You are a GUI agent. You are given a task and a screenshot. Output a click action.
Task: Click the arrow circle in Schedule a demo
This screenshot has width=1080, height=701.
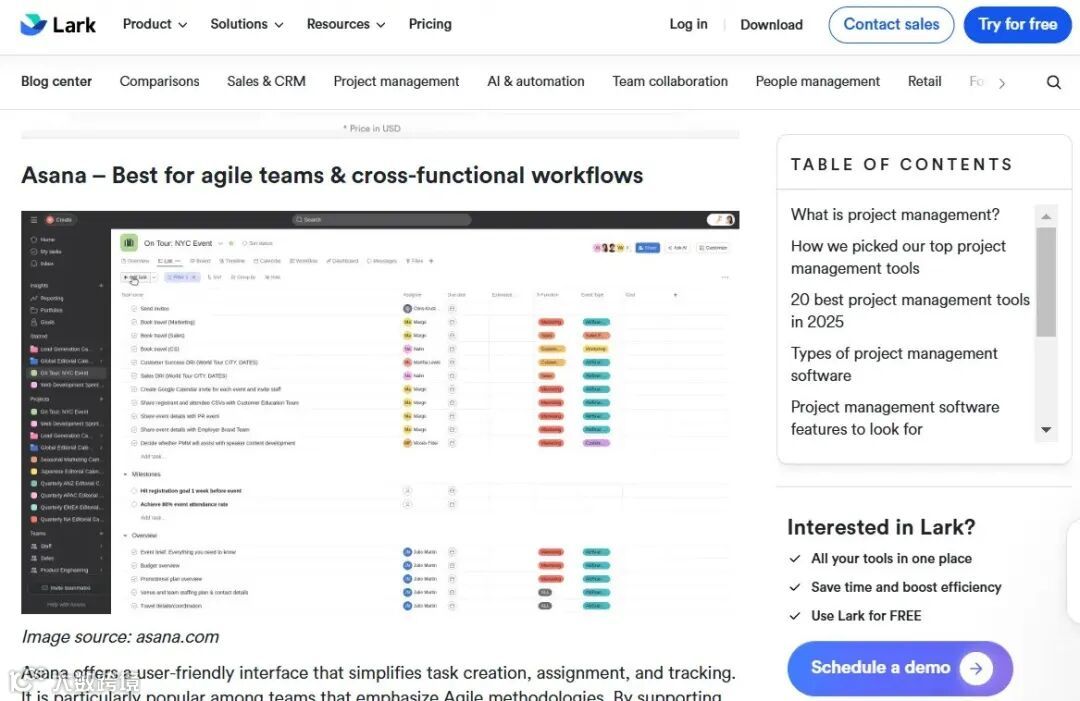pos(976,668)
